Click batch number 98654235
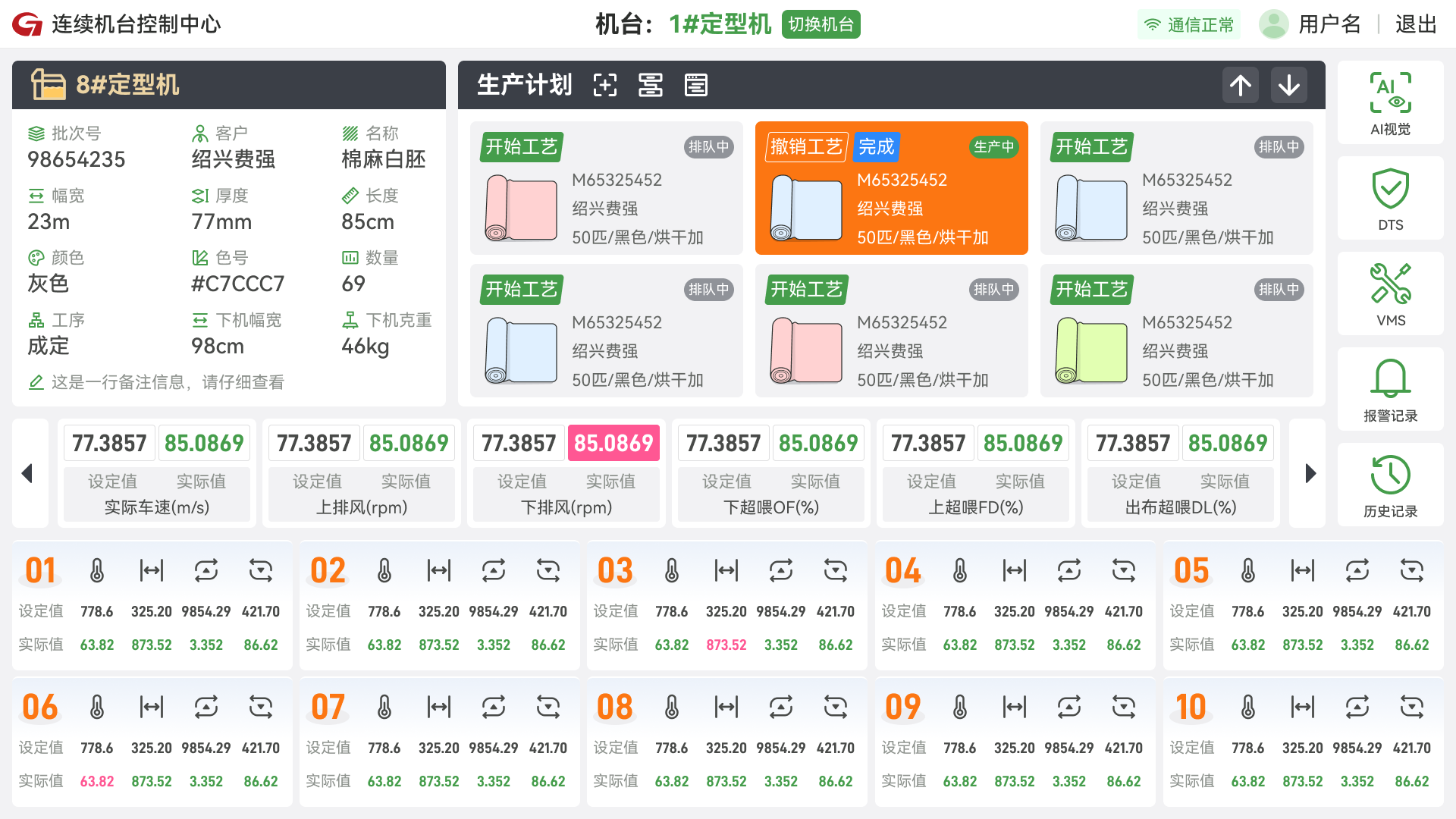The image size is (1456, 819). [76, 159]
